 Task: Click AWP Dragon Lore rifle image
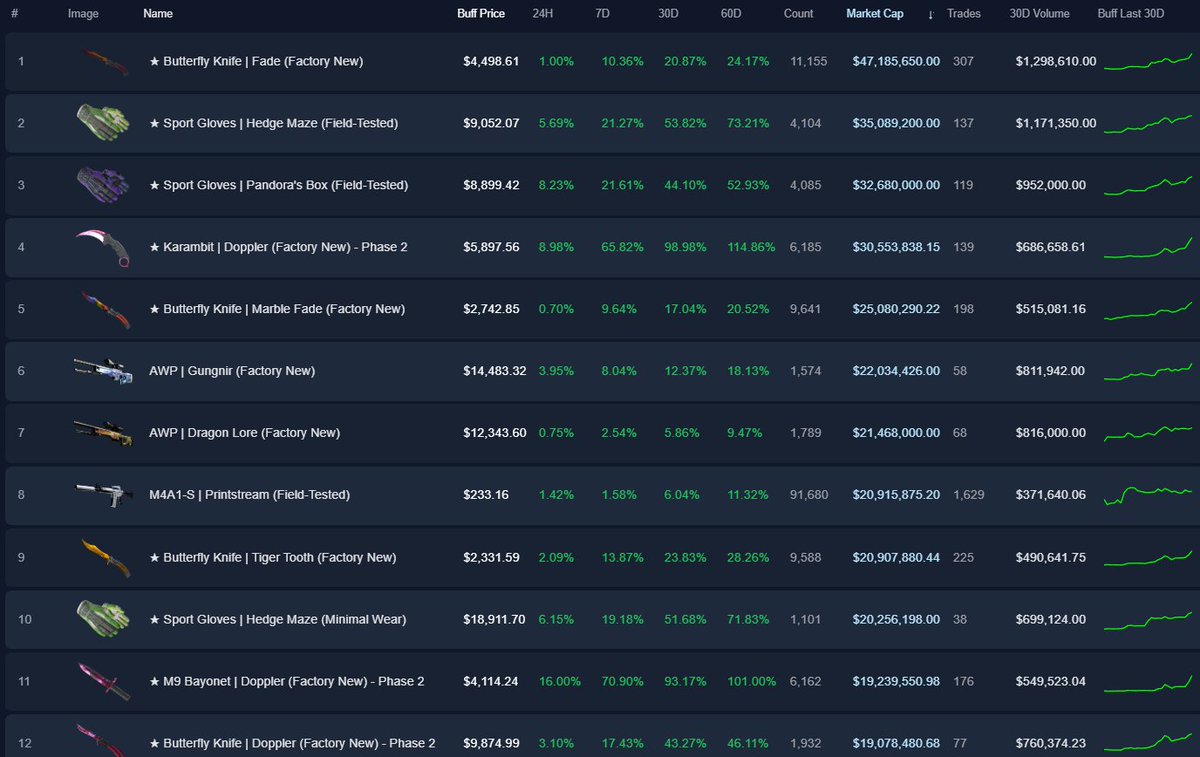(103, 433)
